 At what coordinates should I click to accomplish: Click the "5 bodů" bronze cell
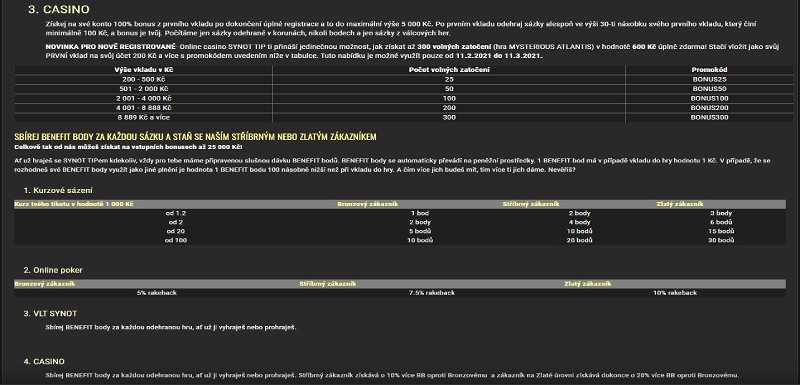tap(420, 232)
